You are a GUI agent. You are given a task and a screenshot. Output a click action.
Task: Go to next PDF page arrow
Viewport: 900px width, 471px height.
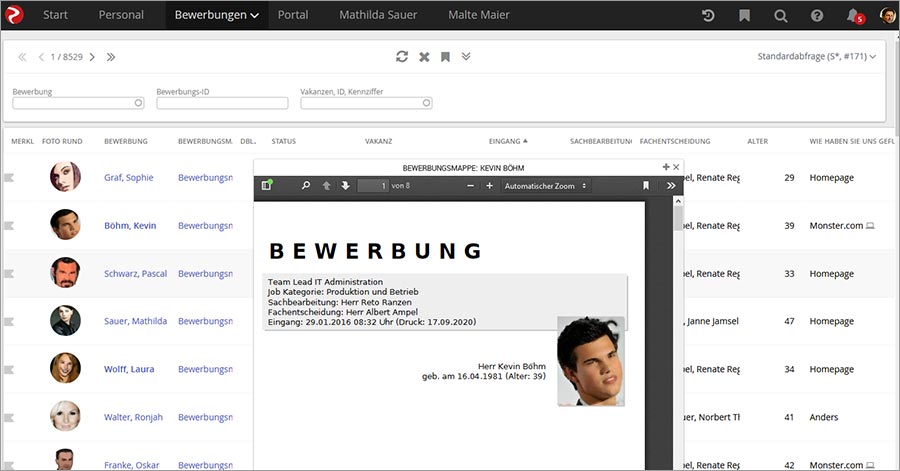coord(345,185)
